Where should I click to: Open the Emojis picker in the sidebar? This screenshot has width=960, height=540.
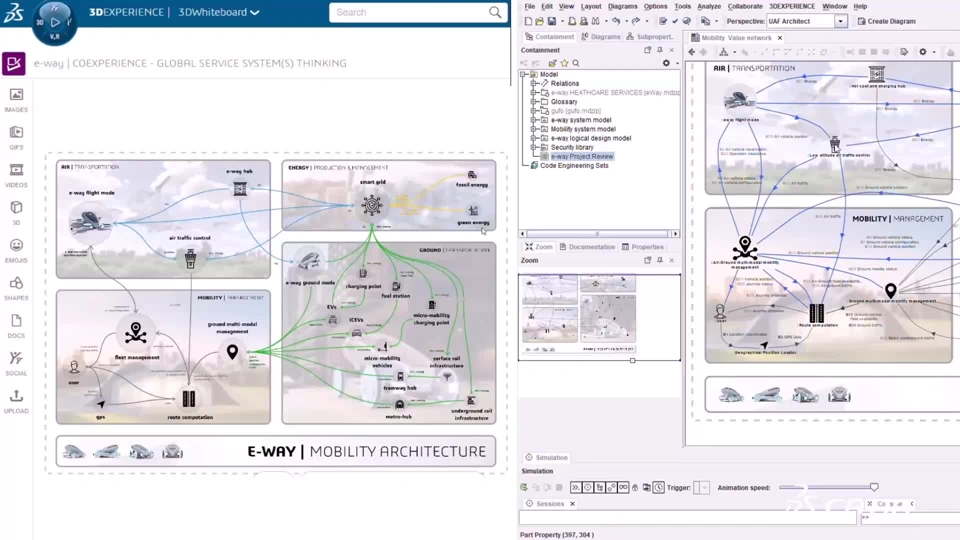pos(16,250)
